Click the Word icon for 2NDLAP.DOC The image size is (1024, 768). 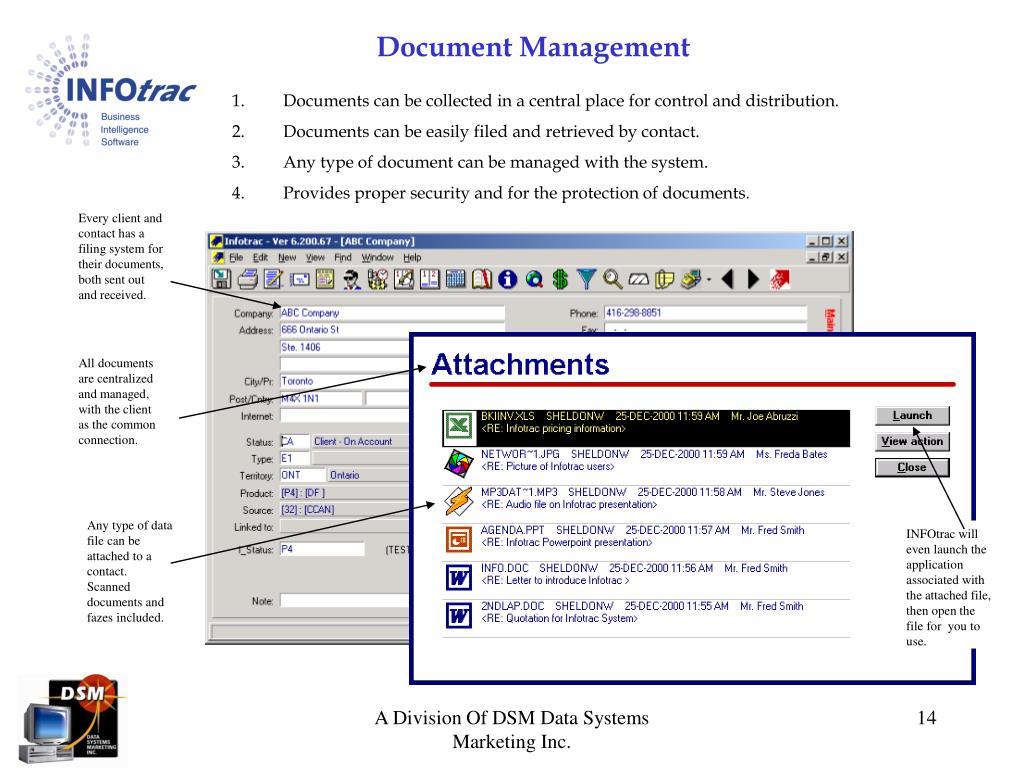458,615
